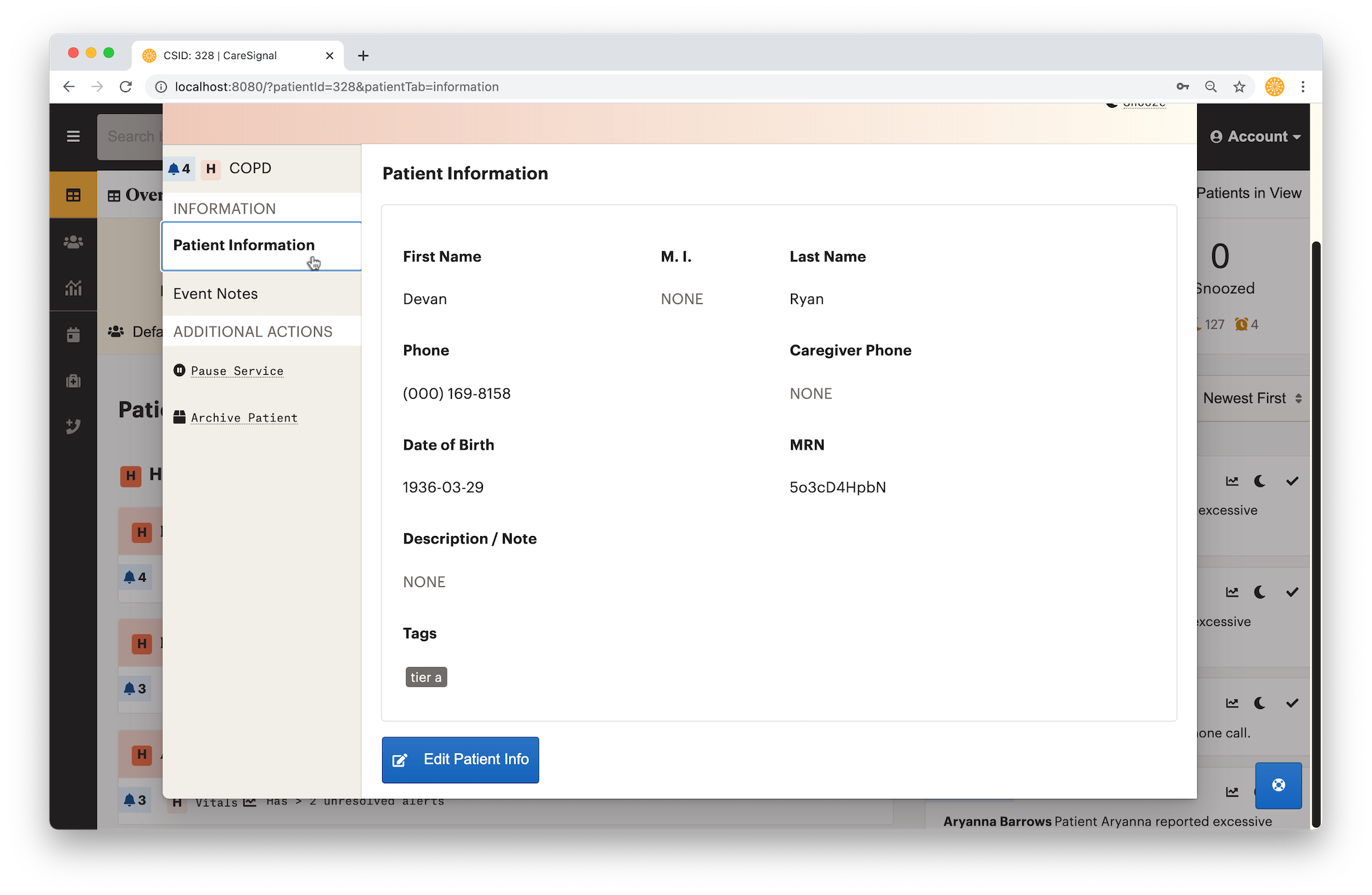Click the phone number (000) 169-8158
The image size is (1372, 895).
[457, 394]
